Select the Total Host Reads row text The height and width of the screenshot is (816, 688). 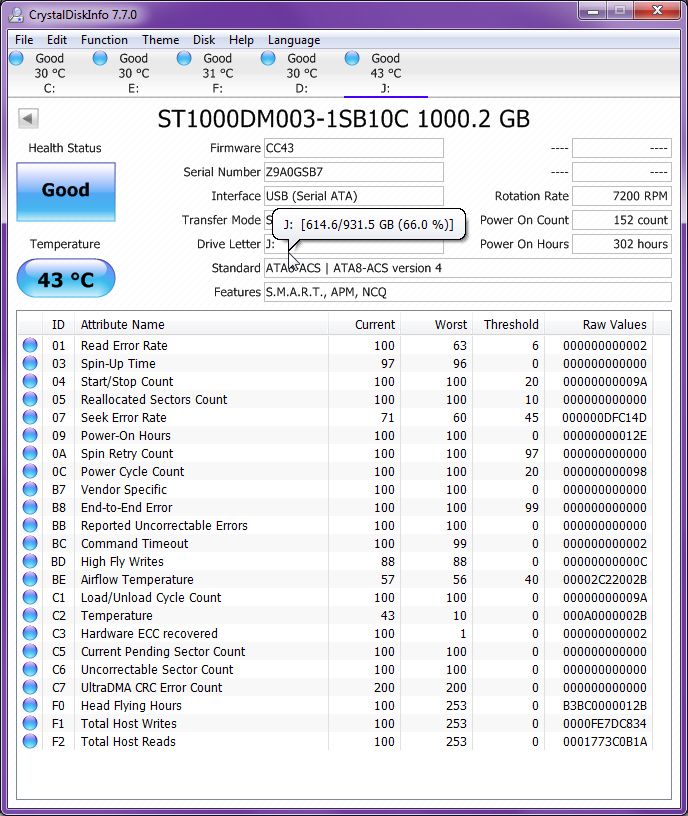(128, 741)
